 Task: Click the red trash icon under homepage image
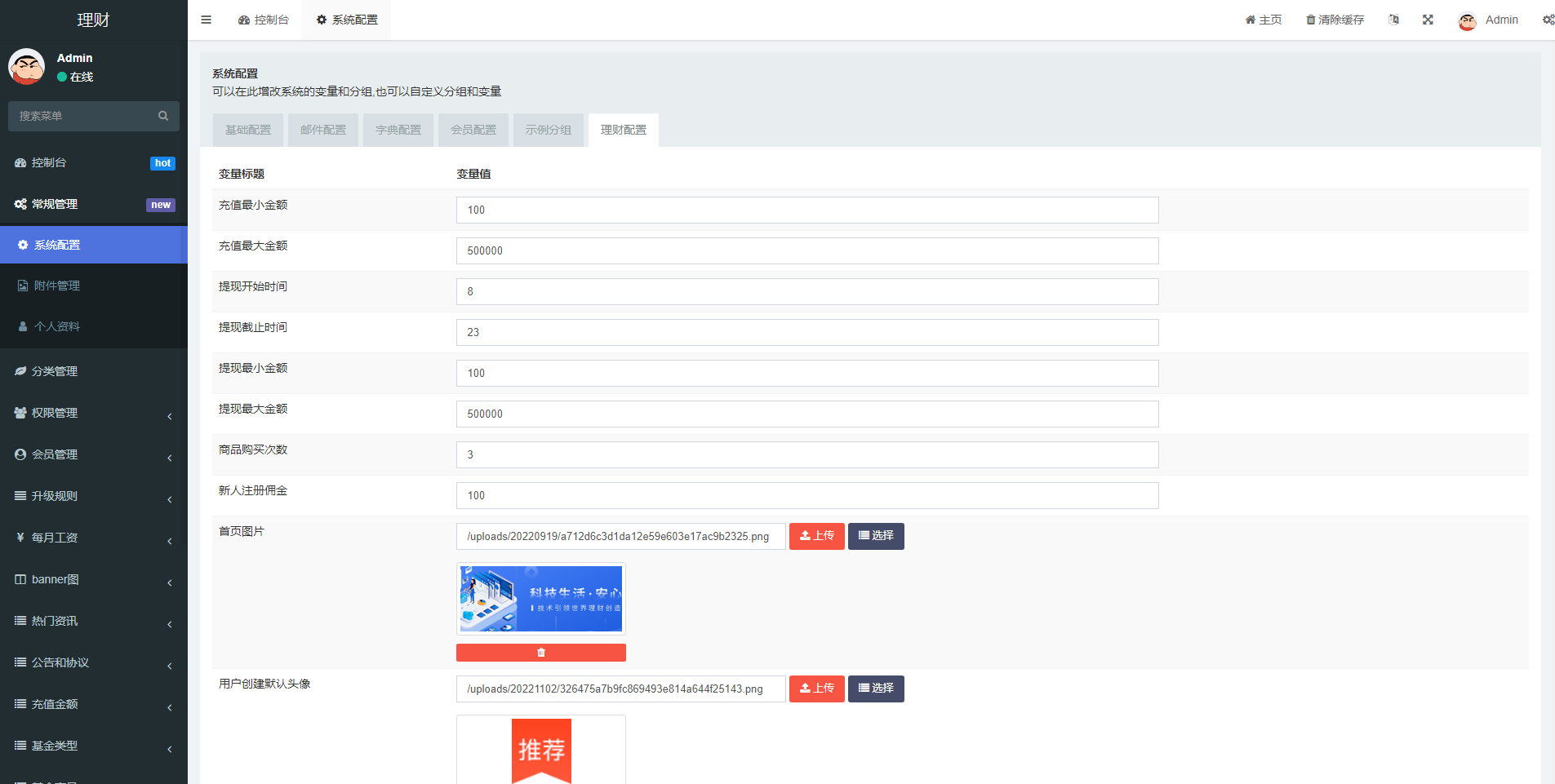[x=540, y=653]
